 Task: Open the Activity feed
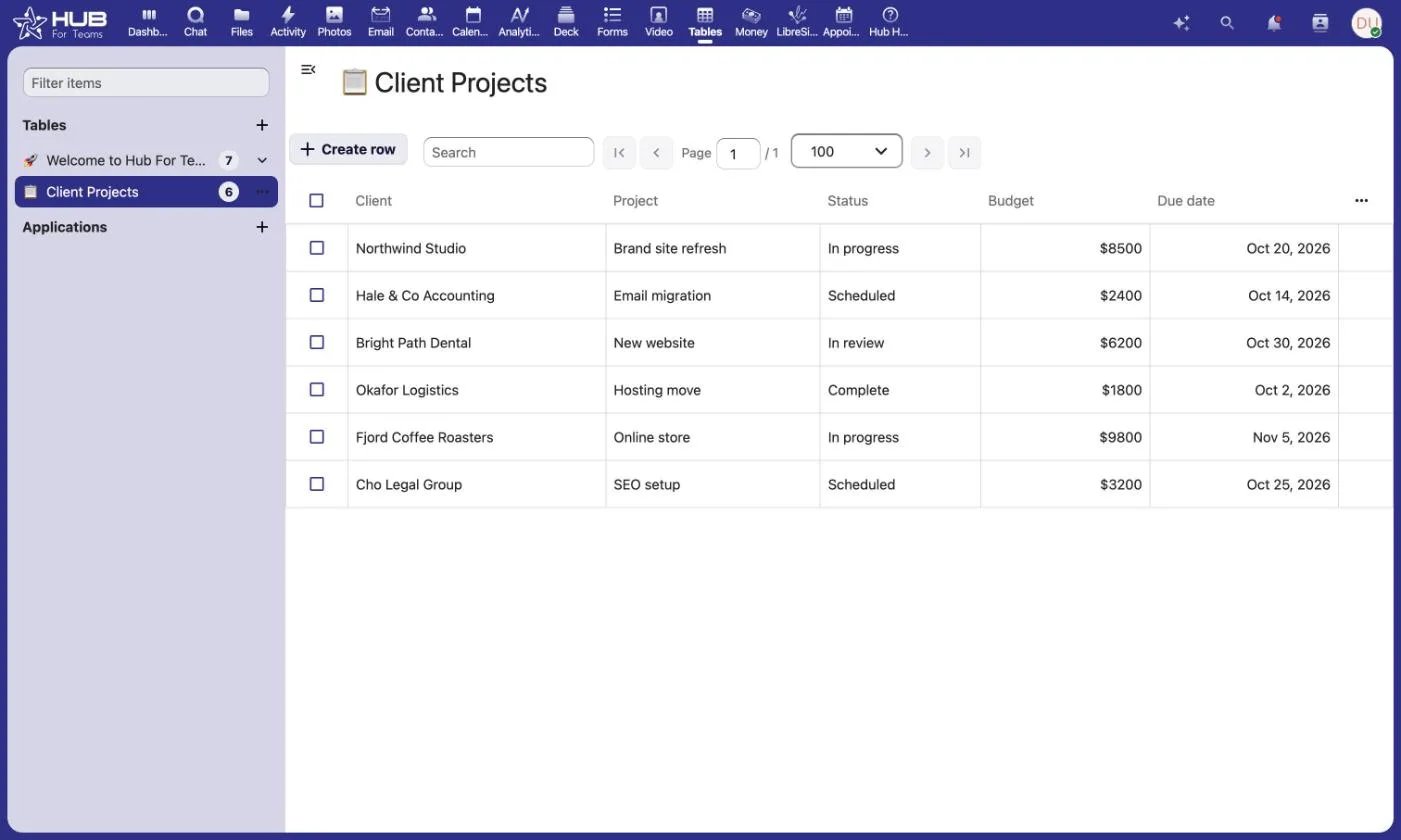pyautogui.click(x=288, y=22)
